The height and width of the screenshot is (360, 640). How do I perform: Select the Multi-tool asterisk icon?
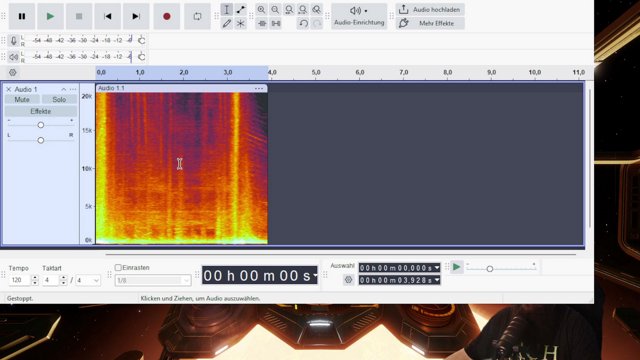point(241,23)
